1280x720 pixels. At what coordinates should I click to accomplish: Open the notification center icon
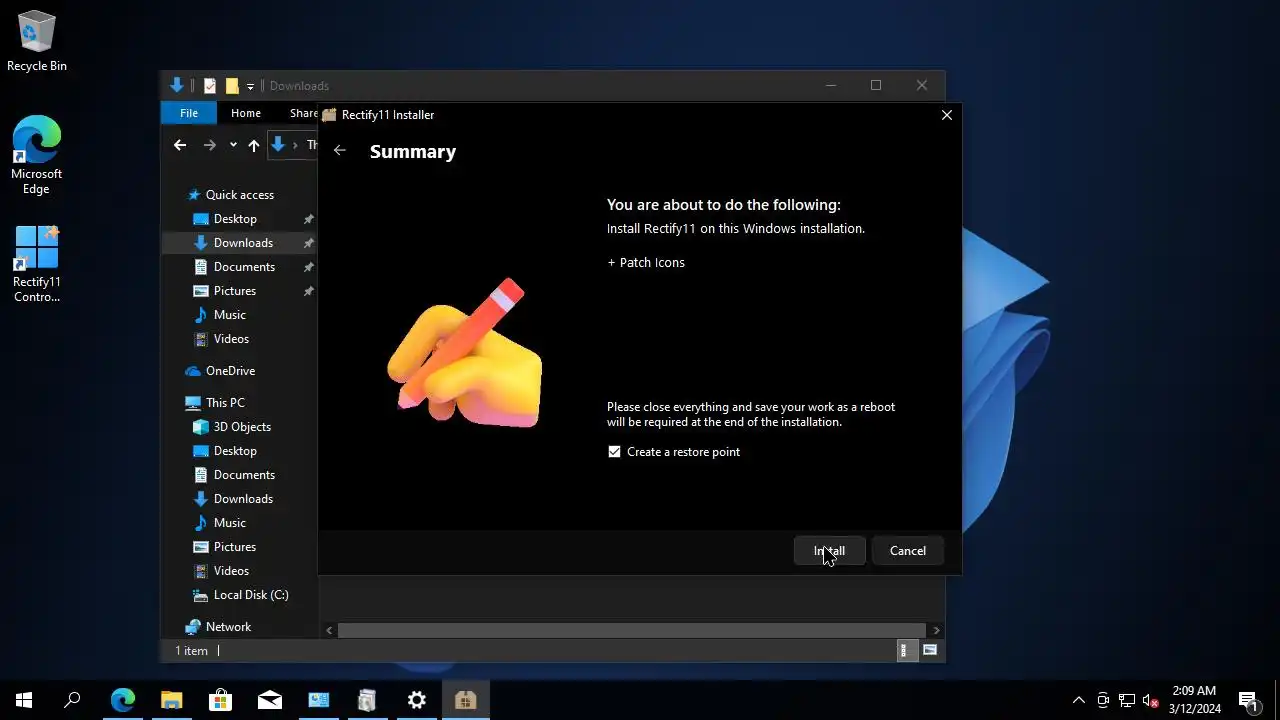point(1247,700)
